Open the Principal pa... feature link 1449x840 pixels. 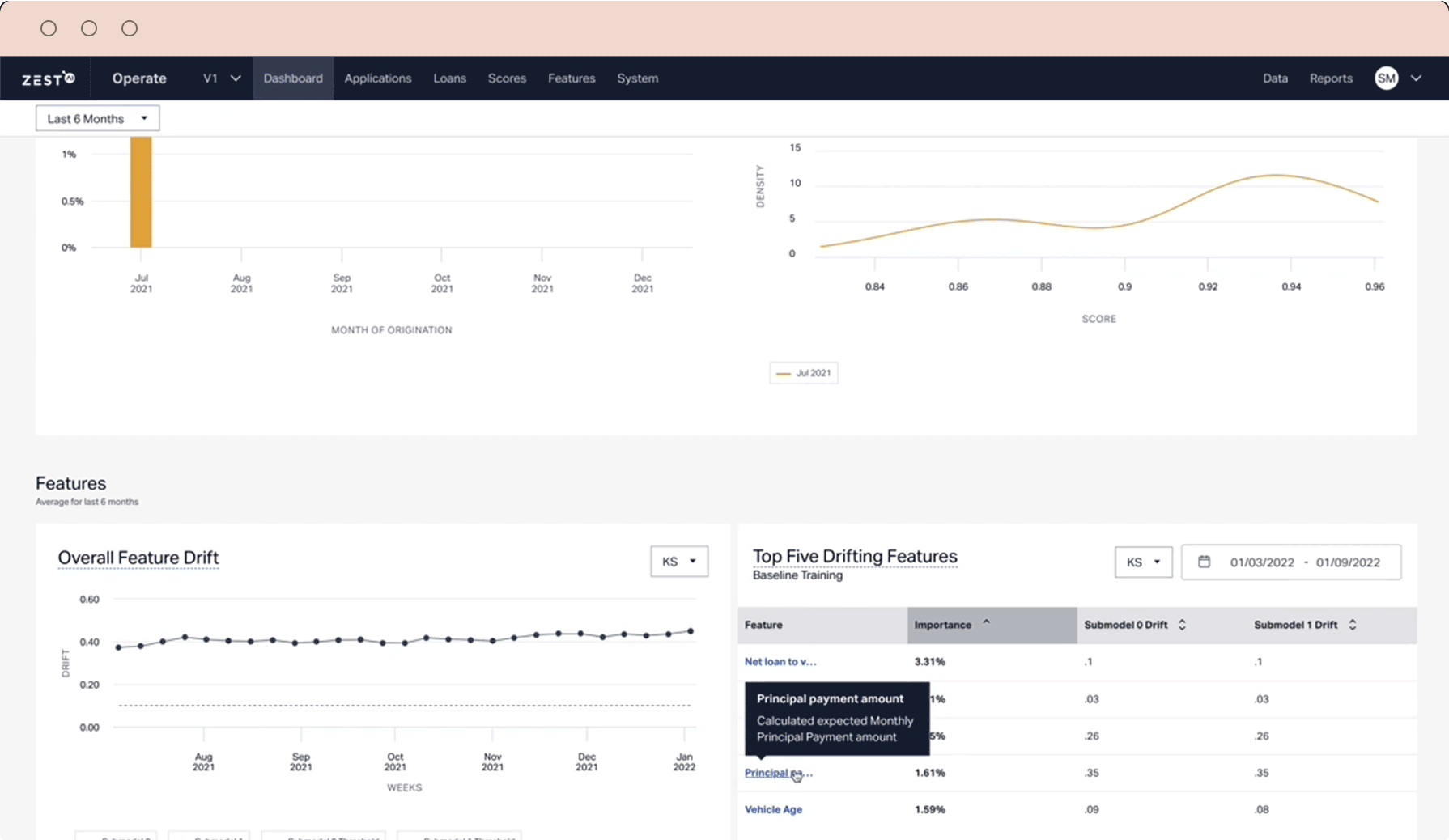[x=778, y=773]
